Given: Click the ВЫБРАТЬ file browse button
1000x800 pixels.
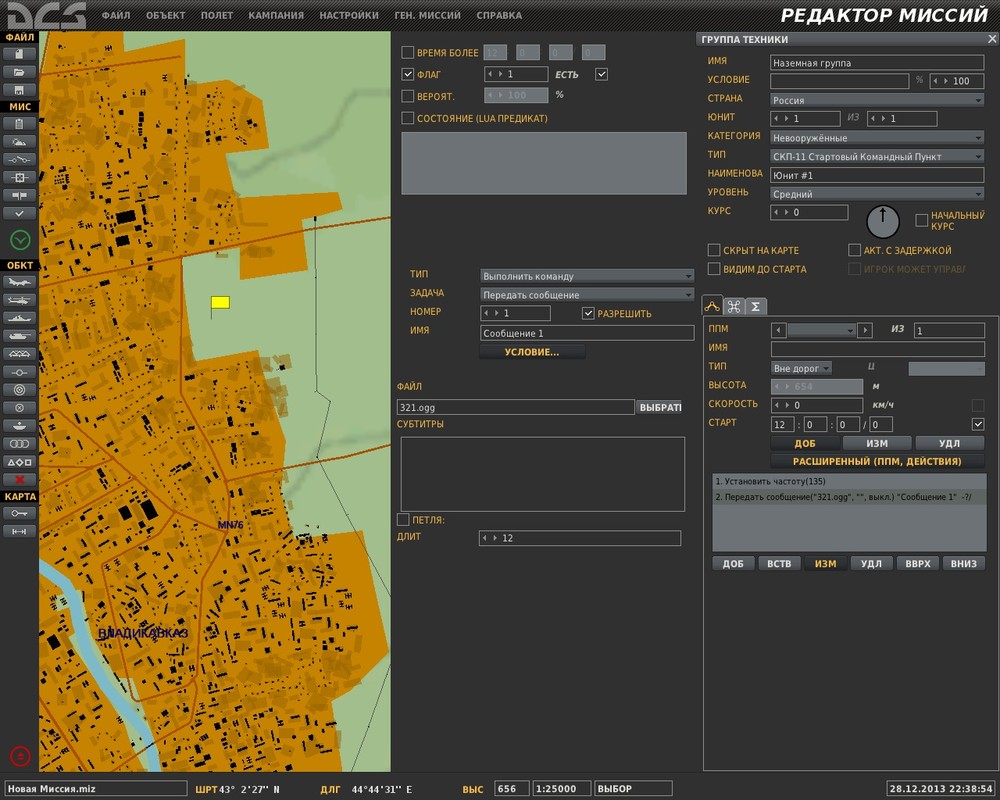Looking at the screenshot, I should point(660,407).
